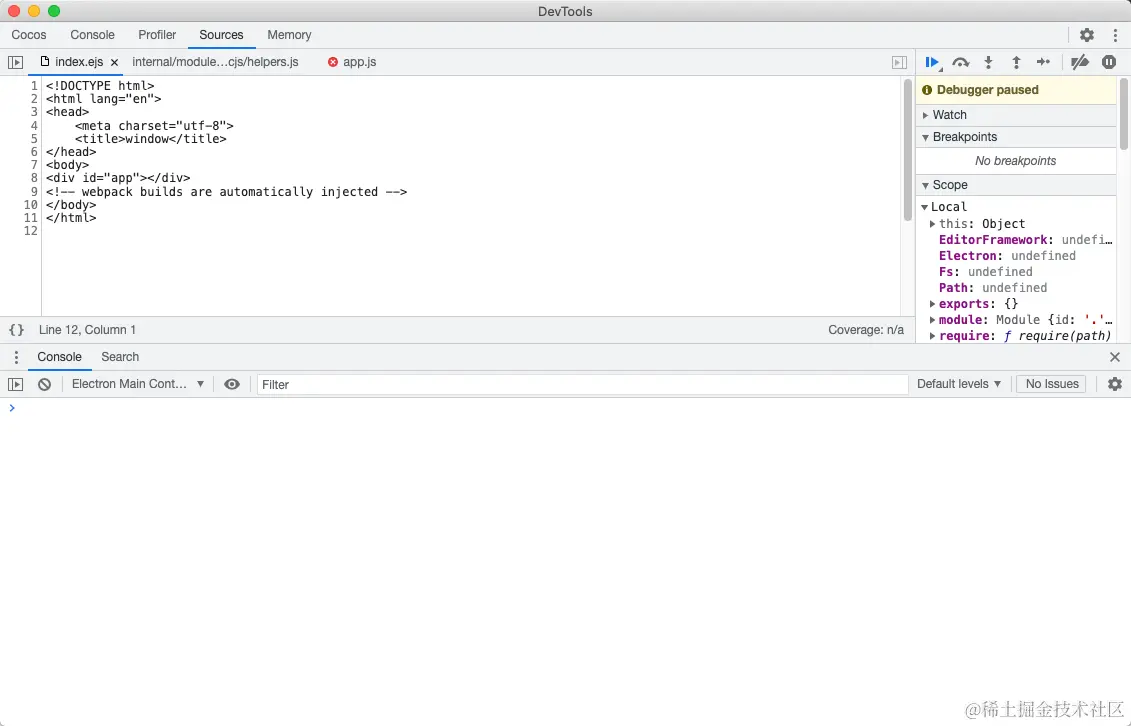
Task: Show the console sidebar
Action: point(15,384)
